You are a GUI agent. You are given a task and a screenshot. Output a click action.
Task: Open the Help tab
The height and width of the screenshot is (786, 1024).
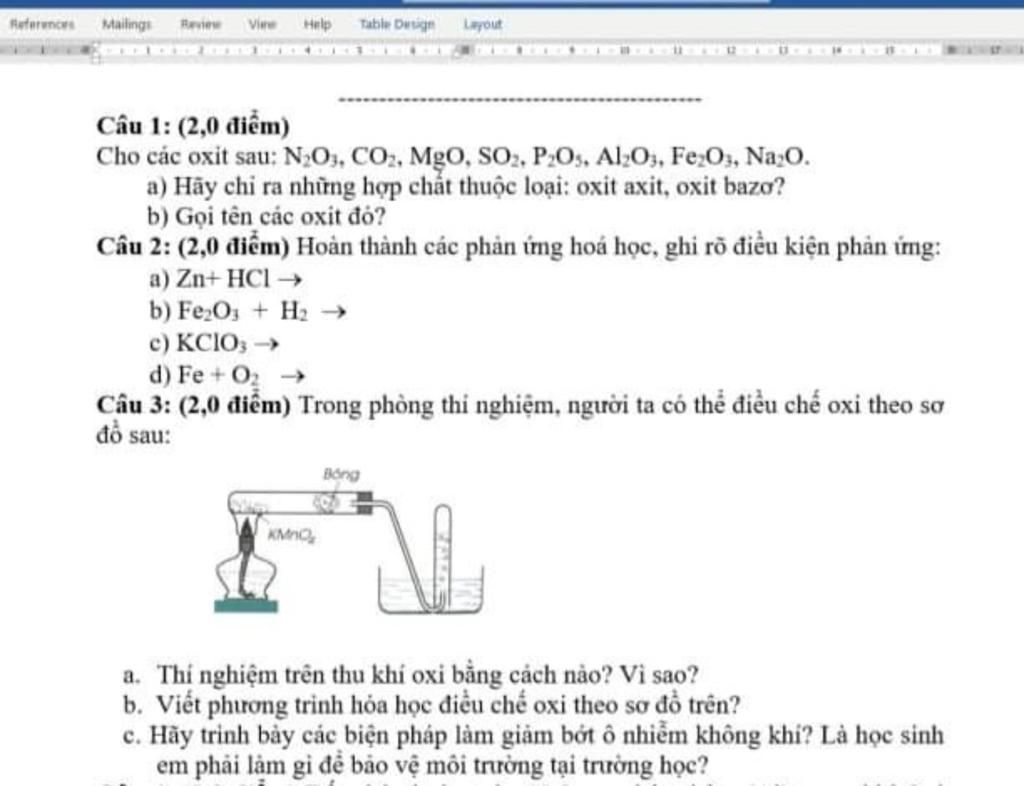(317, 24)
